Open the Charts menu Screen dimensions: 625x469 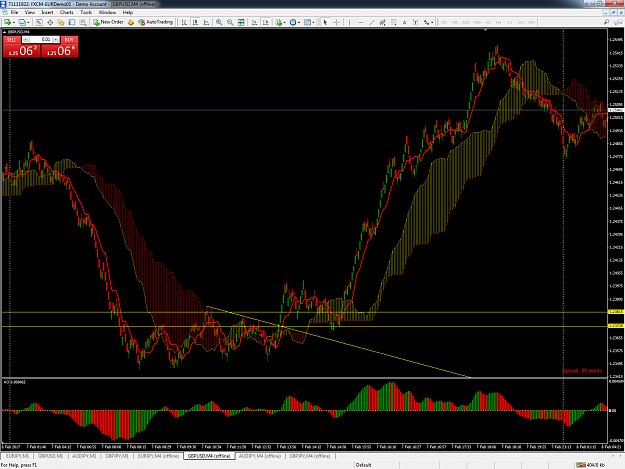pyautogui.click(x=67, y=12)
